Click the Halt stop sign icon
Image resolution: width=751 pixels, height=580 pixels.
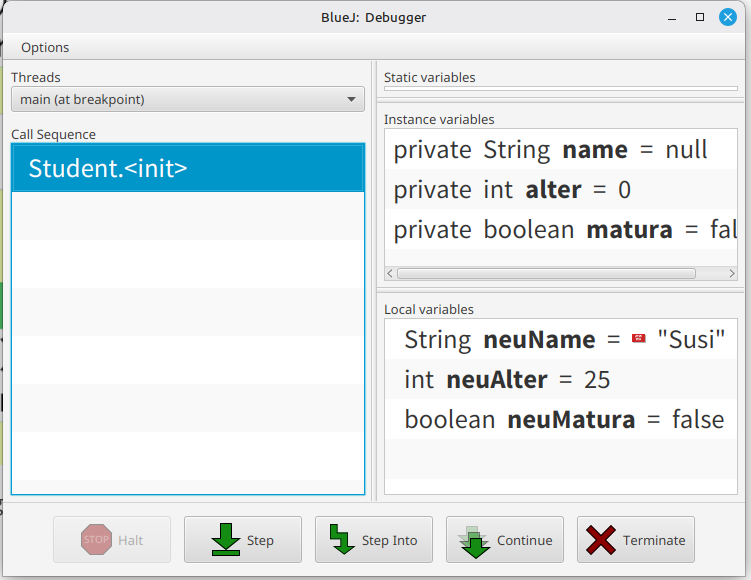click(x=96, y=540)
